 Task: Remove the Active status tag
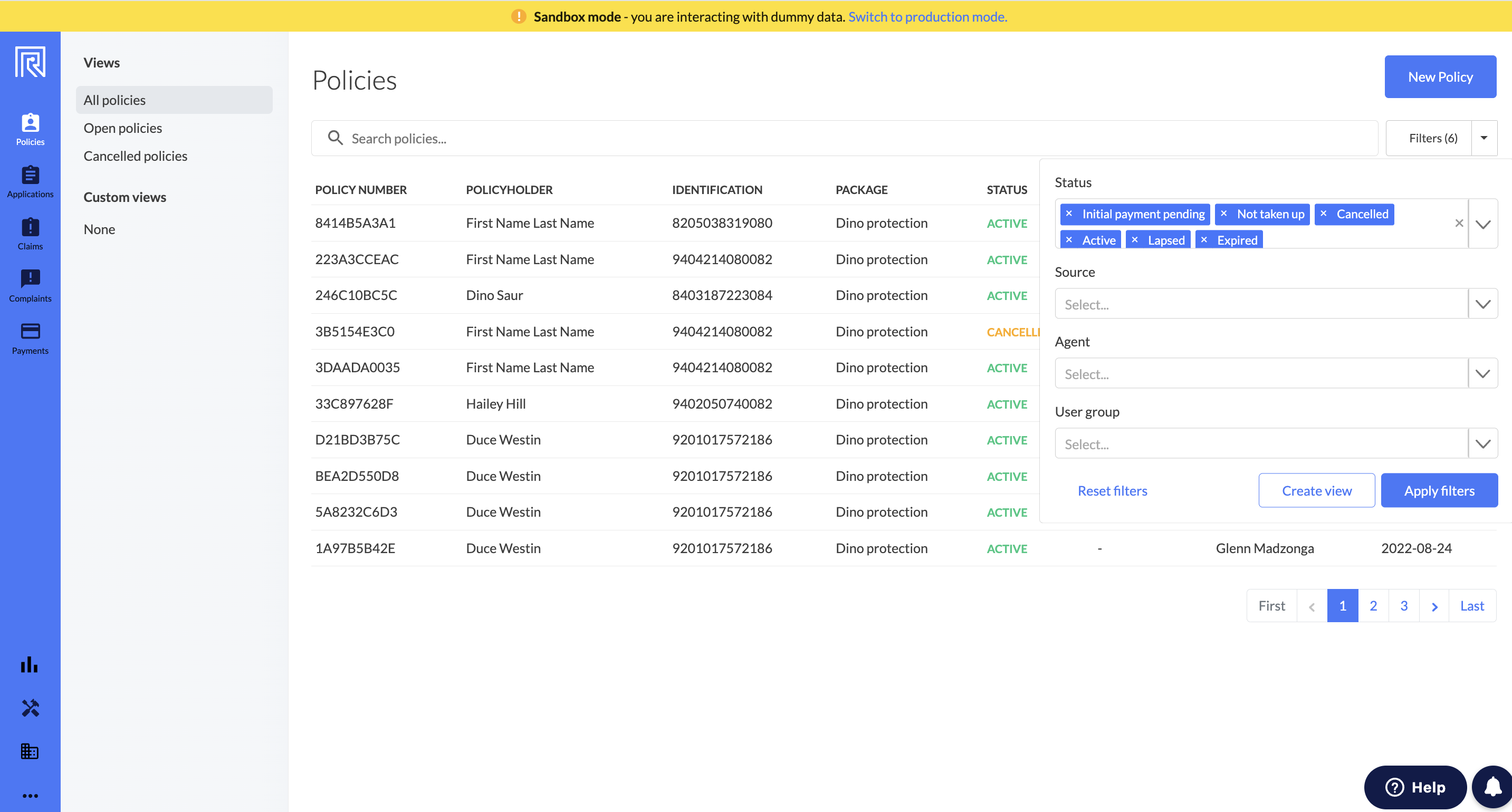pyautogui.click(x=1069, y=240)
